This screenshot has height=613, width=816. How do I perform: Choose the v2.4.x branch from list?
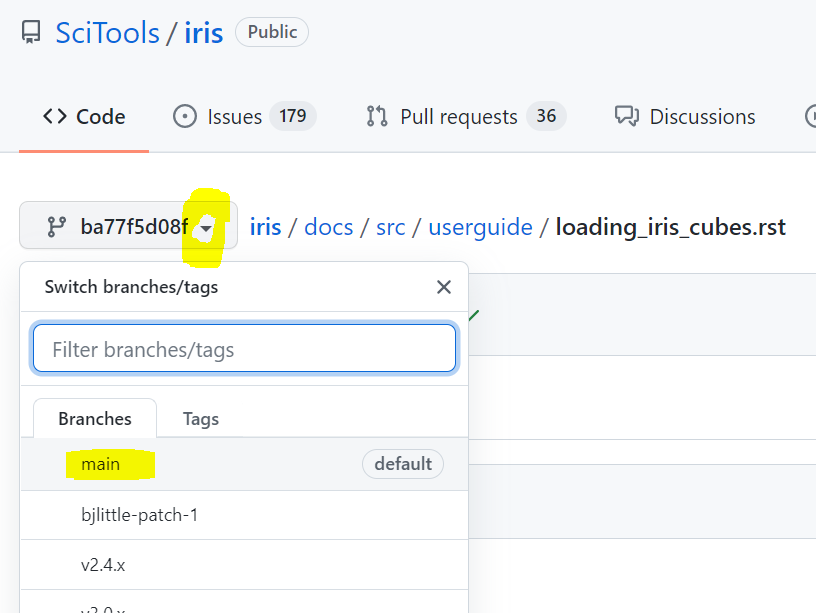[x=103, y=565]
